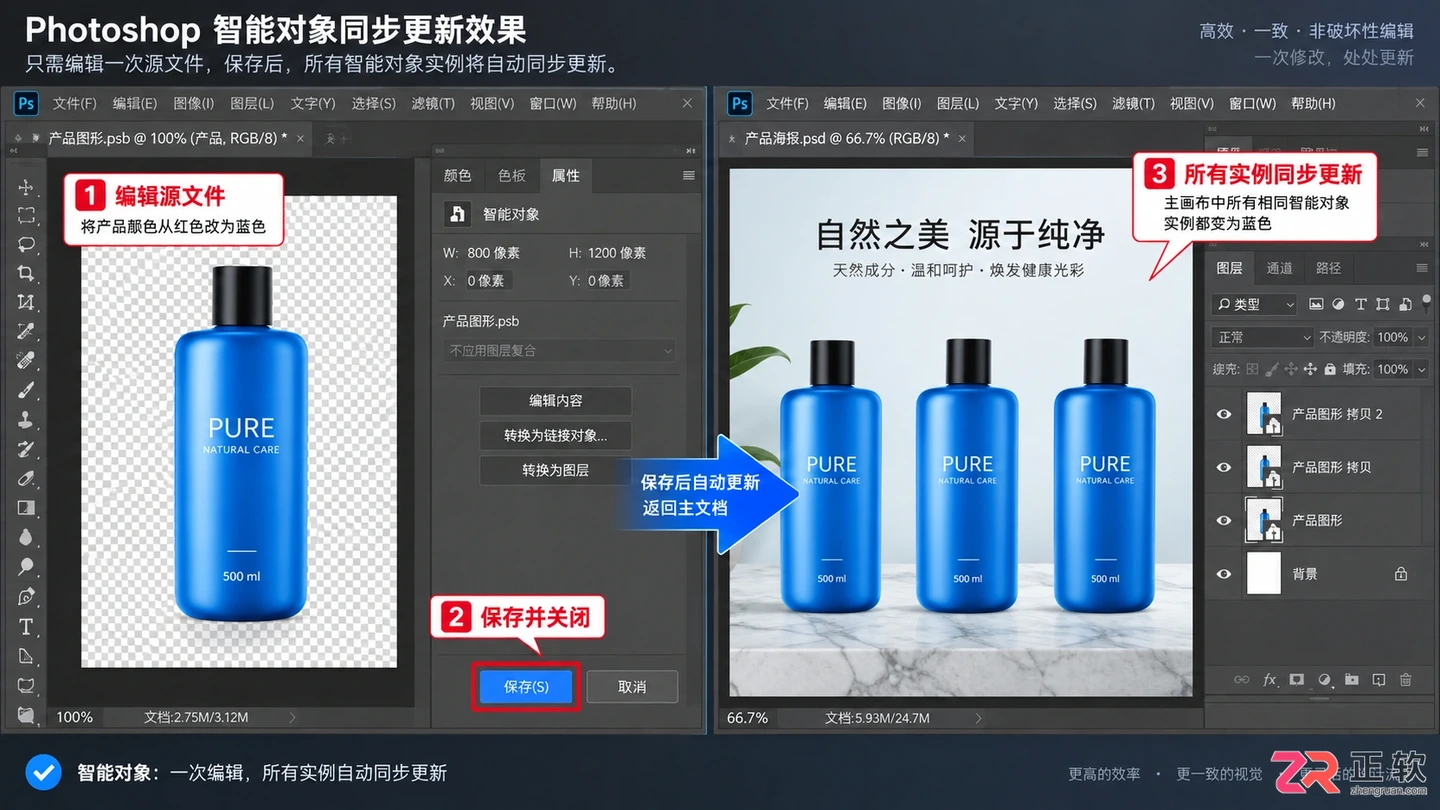Open the Layers panel hamburger menu
Image resolution: width=1440 pixels, height=810 pixels.
(x=1422, y=268)
